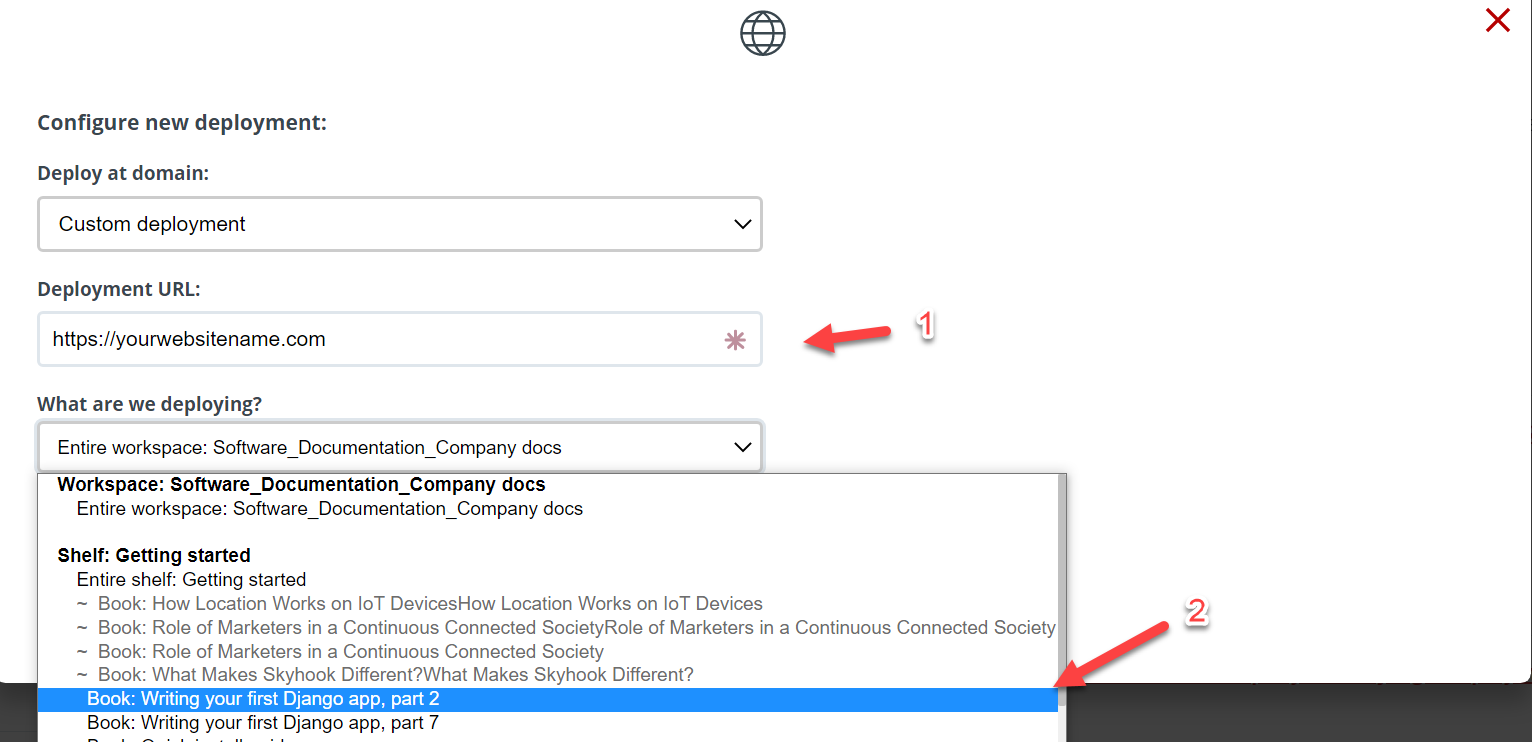This screenshot has height=742, width=1532.
Task: Close the deployment dialog with red X
Action: coord(1497,20)
